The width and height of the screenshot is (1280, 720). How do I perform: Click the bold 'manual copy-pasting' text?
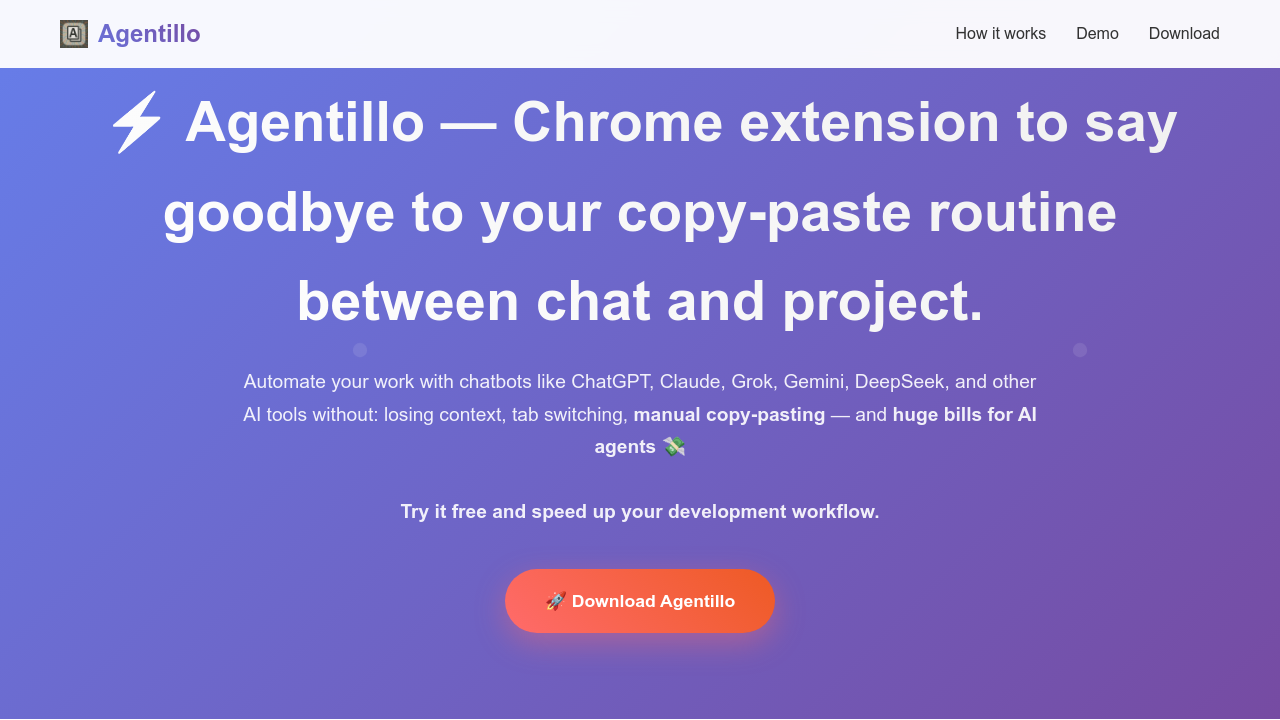[x=729, y=414]
